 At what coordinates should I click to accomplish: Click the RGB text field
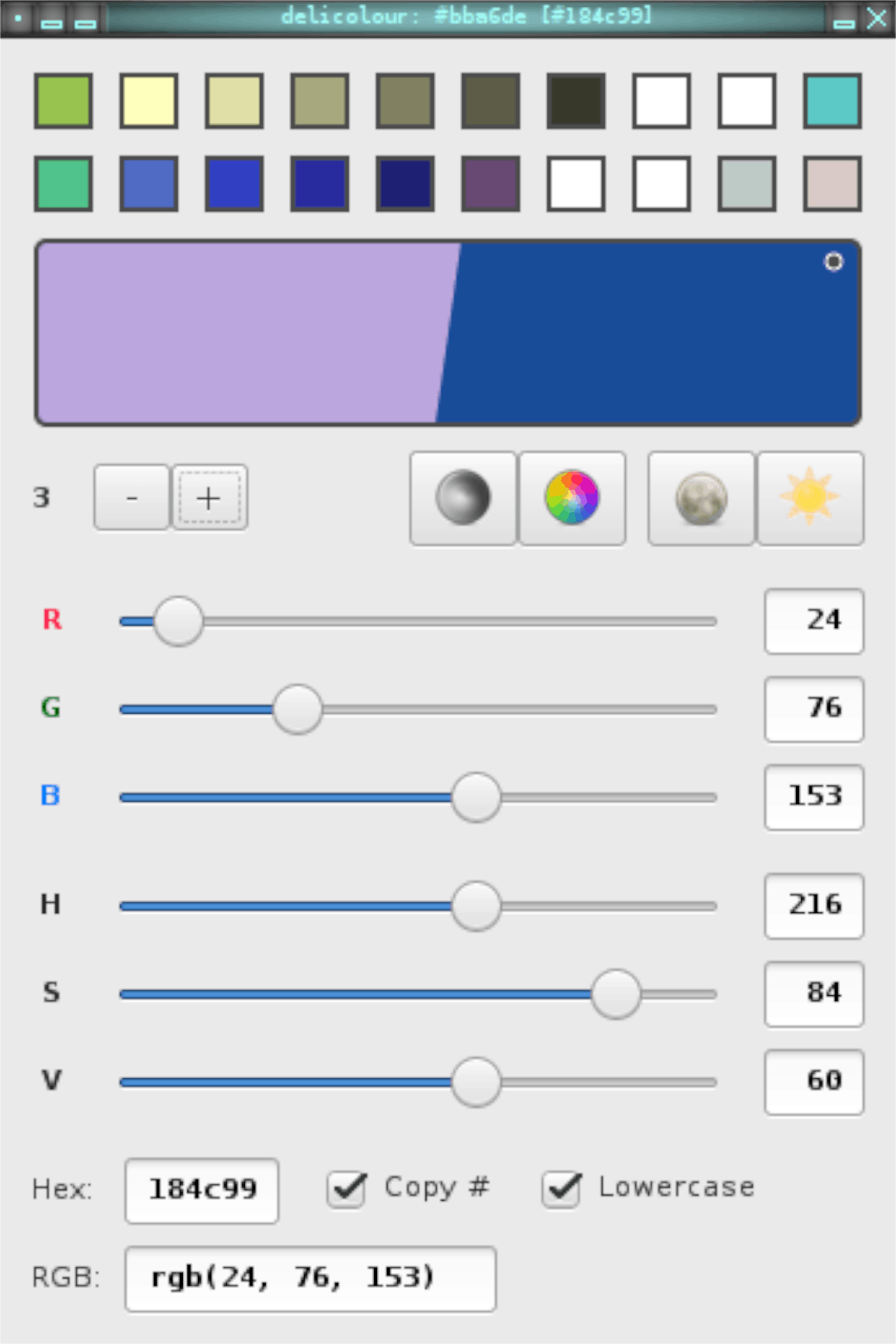(311, 1278)
